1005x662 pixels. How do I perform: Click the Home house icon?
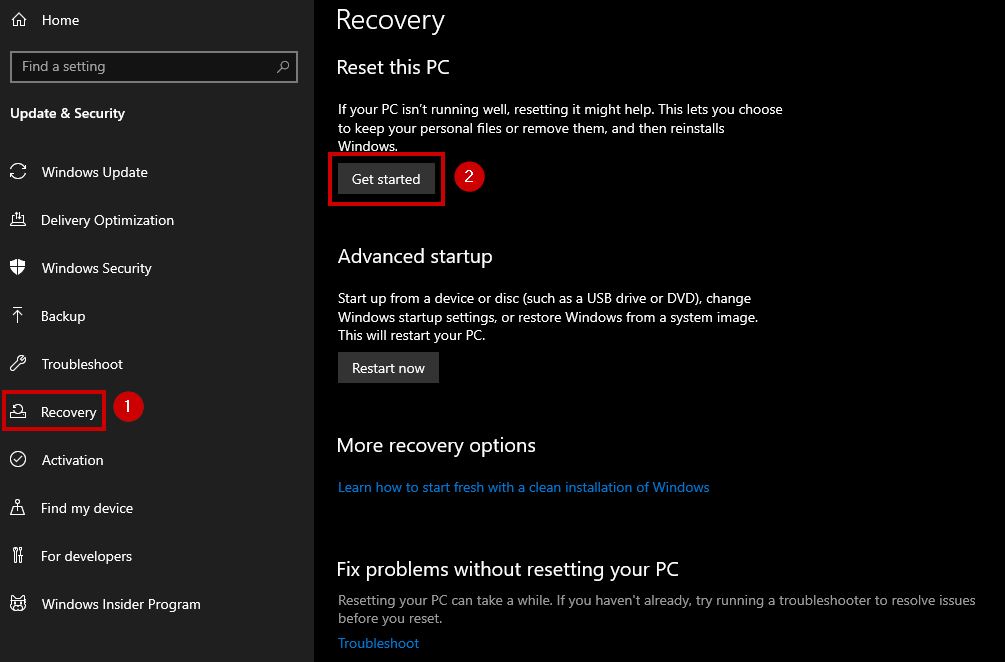(18, 20)
